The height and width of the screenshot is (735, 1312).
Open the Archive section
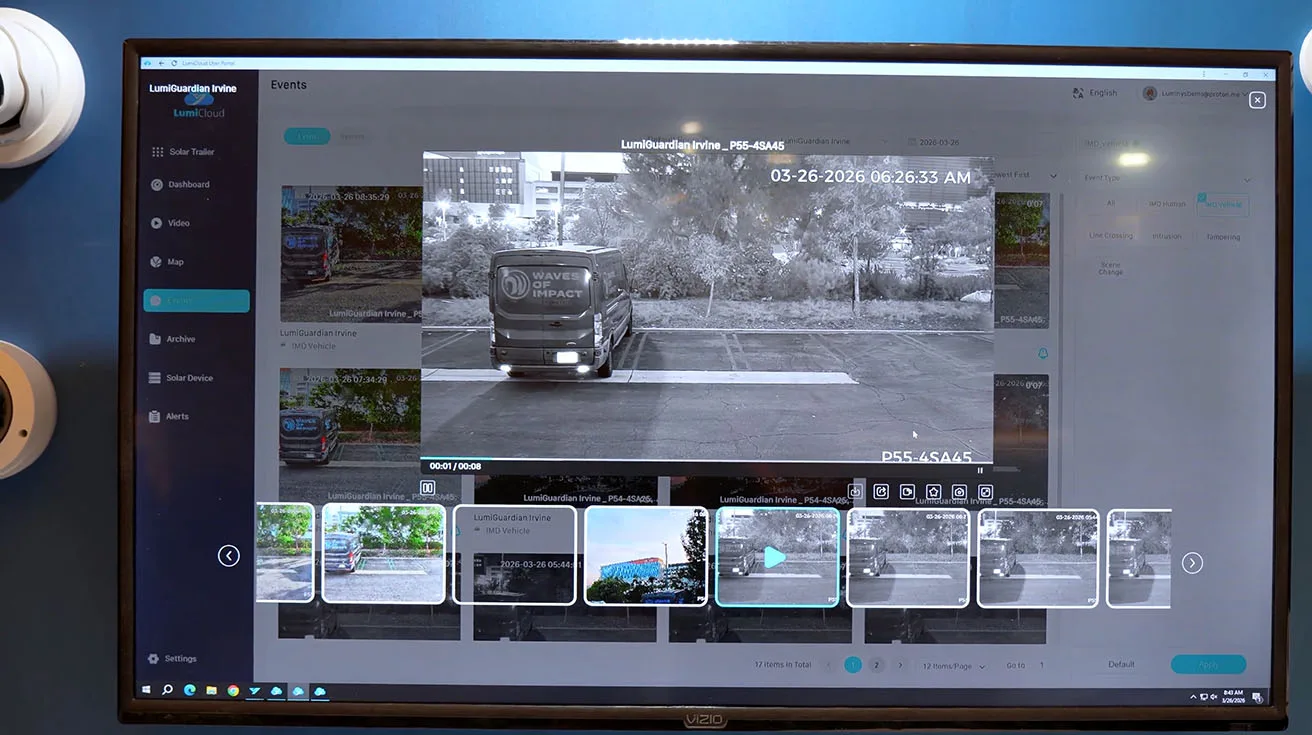[x=180, y=339]
